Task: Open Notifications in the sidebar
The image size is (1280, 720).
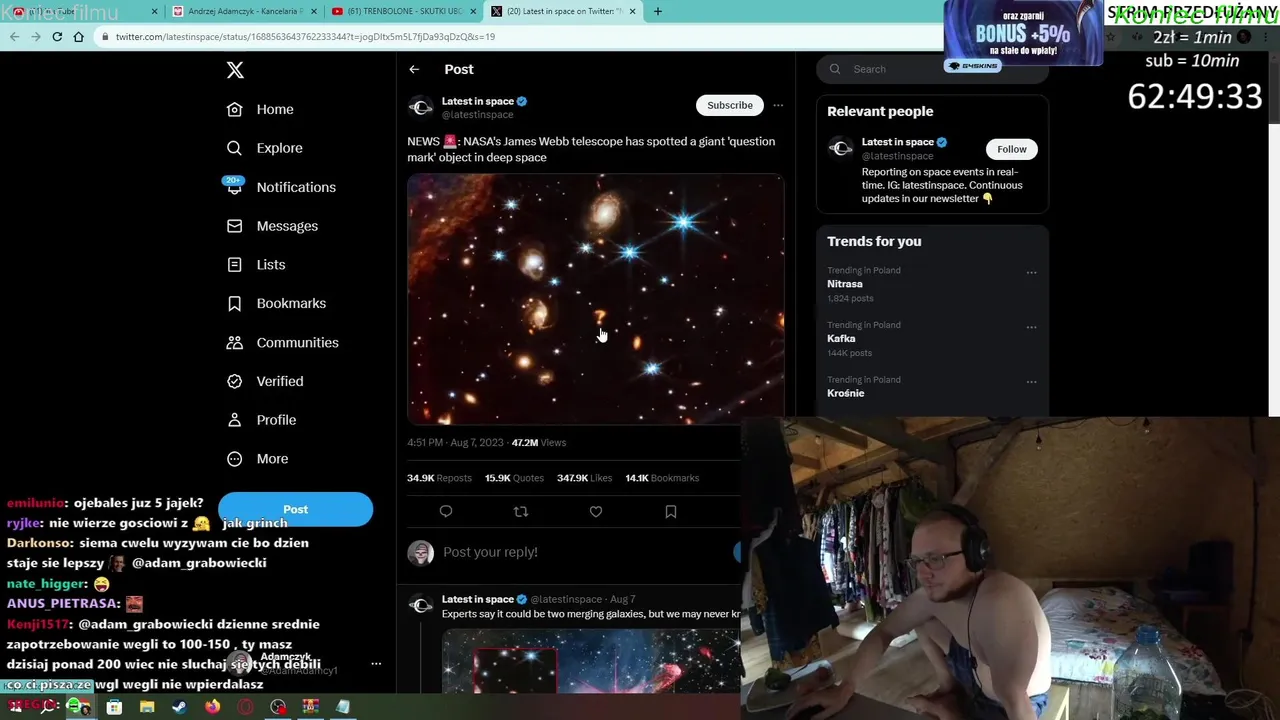Action: (x=281, y=187)
